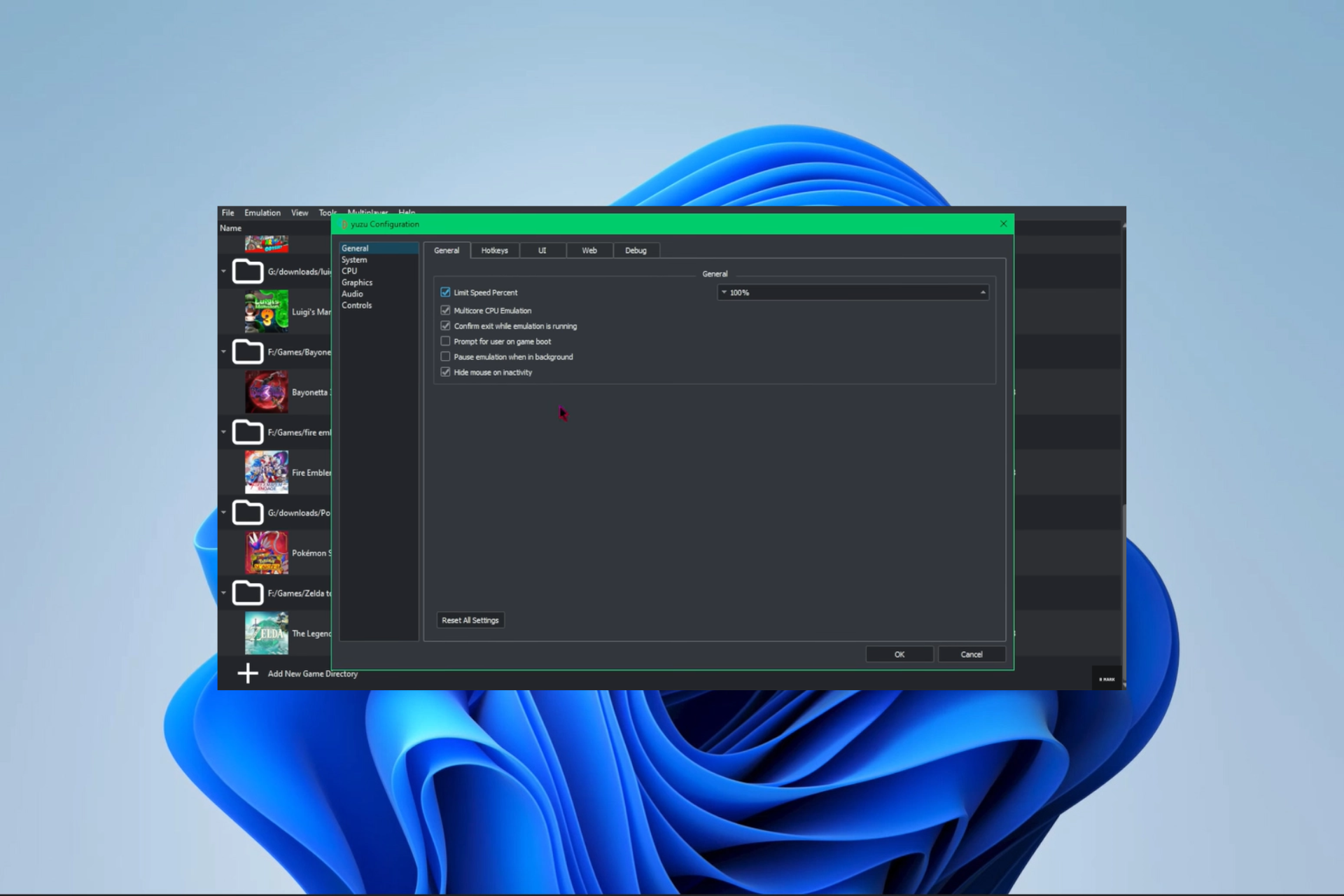This screenshot has width=1344, height=896.
Task: Uncheck the Limit Speed Percent checkbox
Action: click(445, 292)
